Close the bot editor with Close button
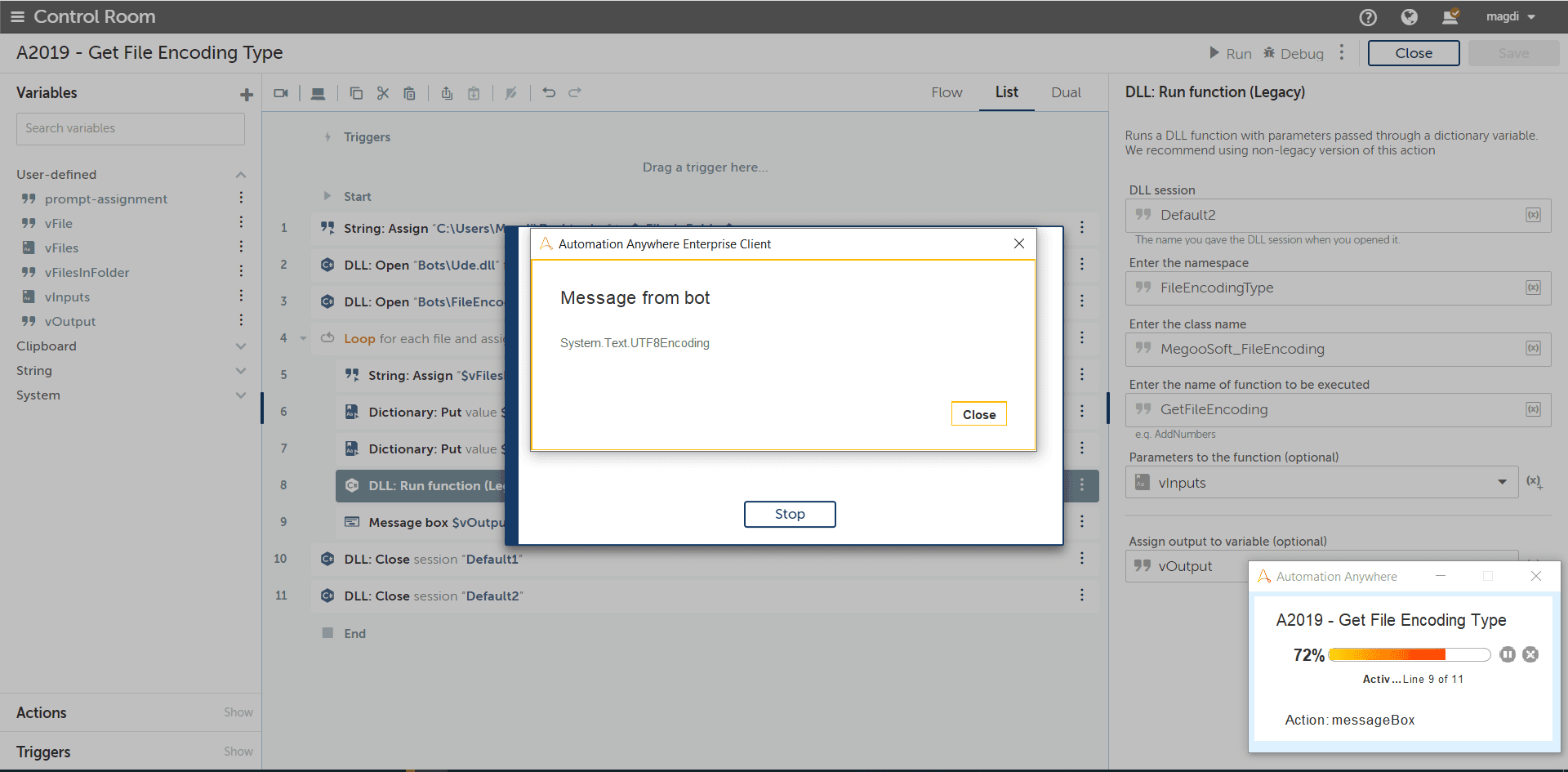The height and width of the screenshot is (772, 1568). [x=1414, y=53]
